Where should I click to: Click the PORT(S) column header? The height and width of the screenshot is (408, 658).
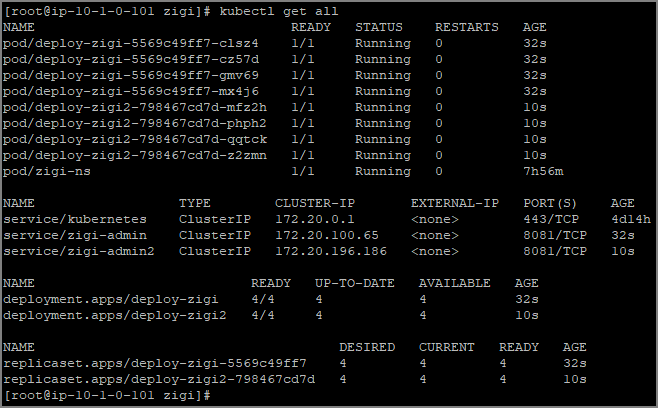pyautogui.click(x=550, y=203)
